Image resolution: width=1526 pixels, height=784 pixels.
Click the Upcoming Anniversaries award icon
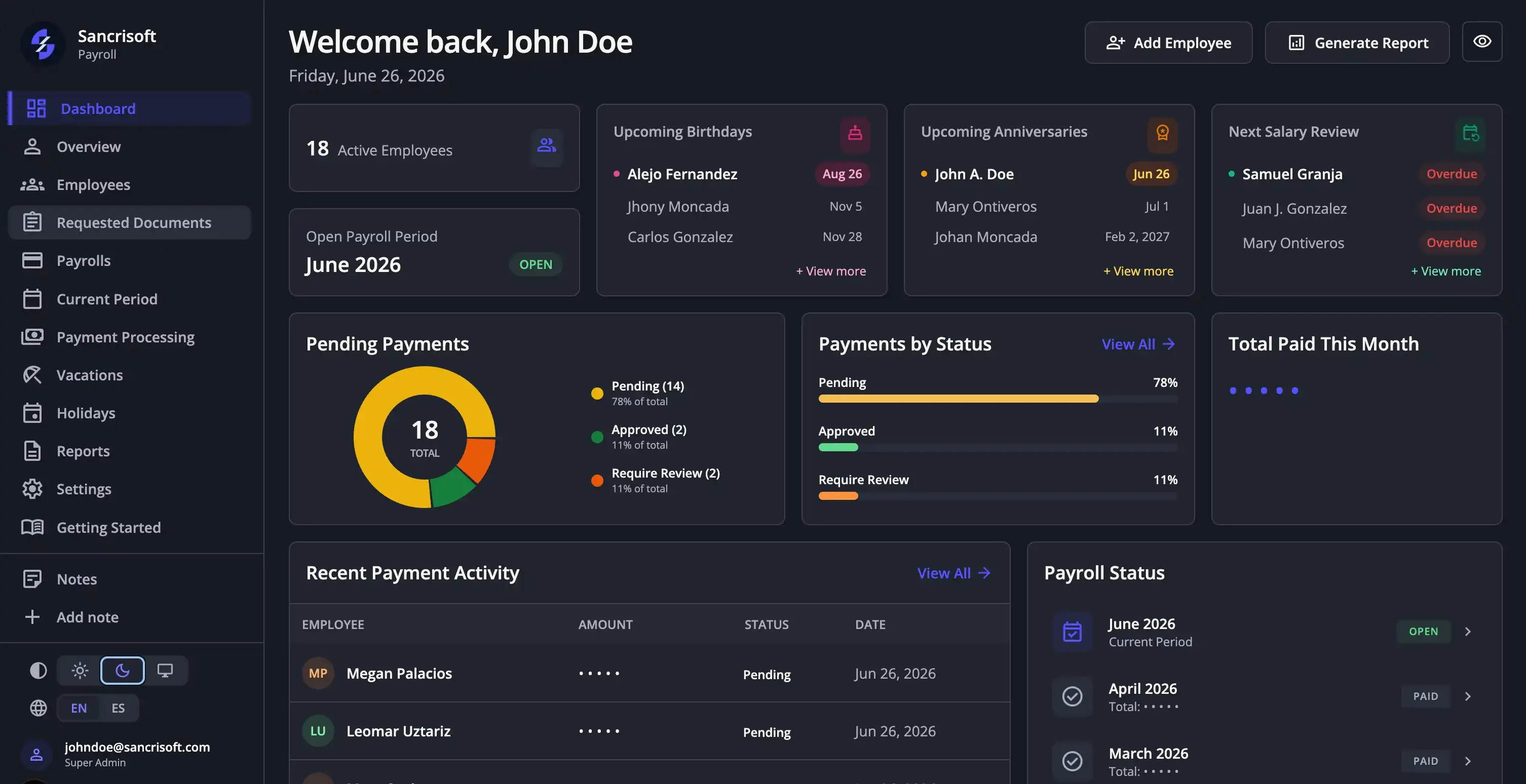1162,133
